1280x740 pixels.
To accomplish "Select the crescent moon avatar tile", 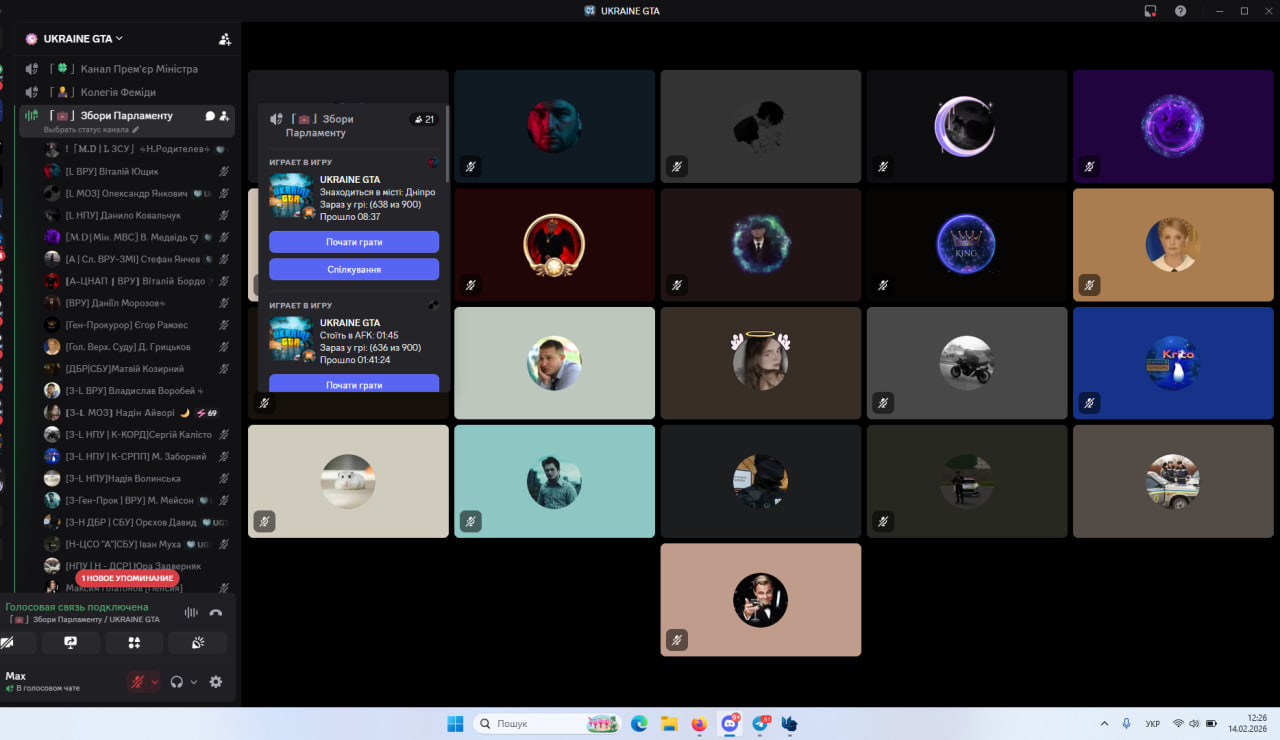I will click(x=966, y=126).
